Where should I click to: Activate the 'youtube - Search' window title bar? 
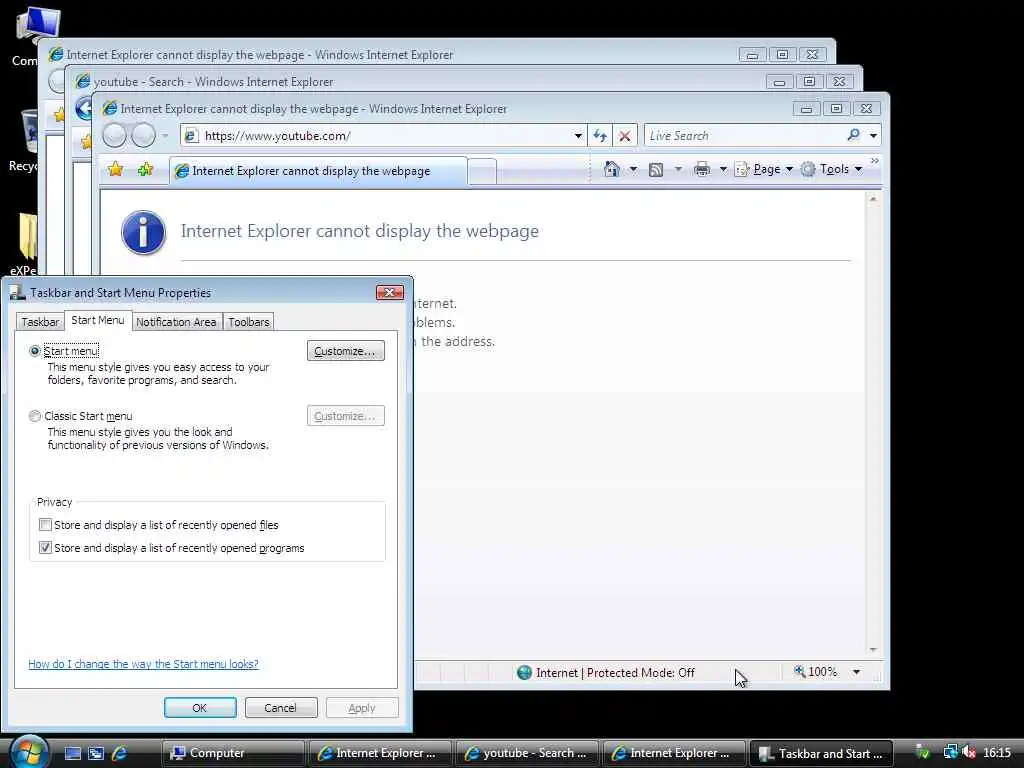[418, 82]
